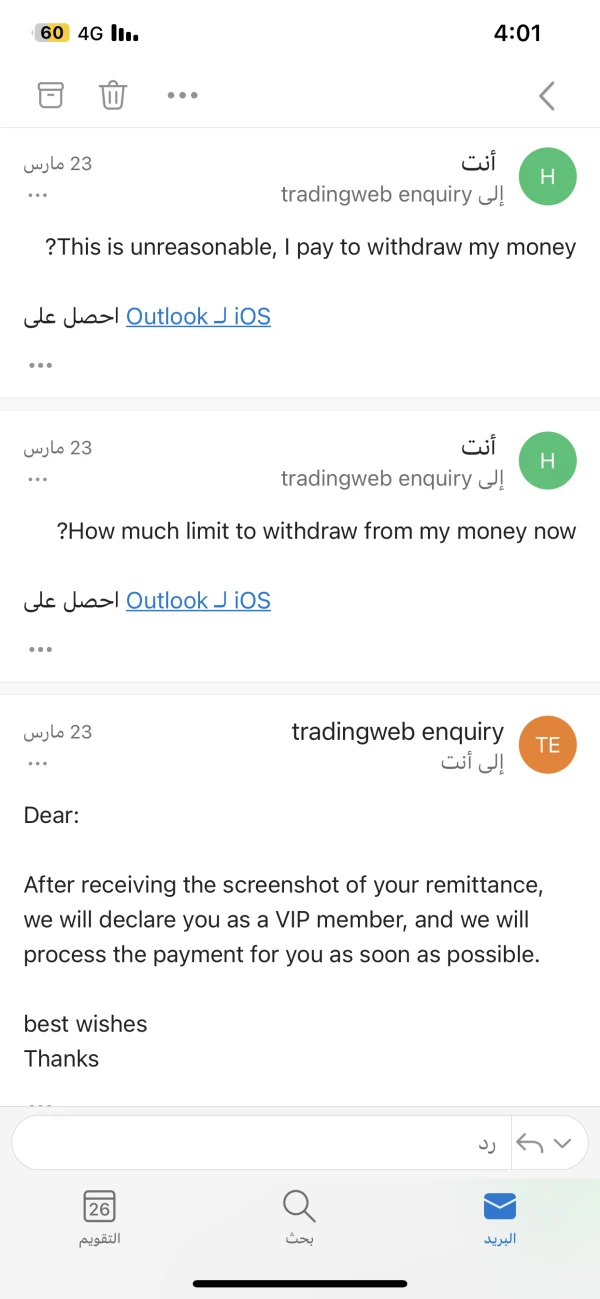
Task: Open options under first message's date
Action: 38,194
